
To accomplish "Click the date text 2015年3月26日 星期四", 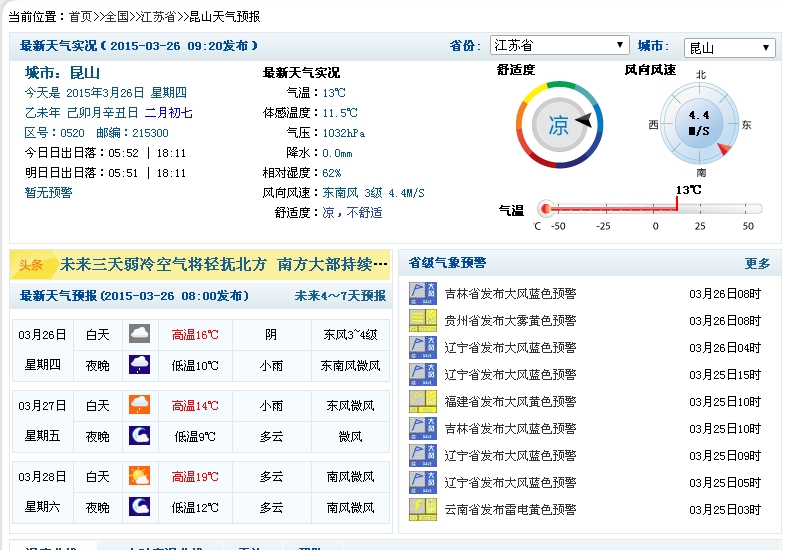I will (x=126, y=93).
